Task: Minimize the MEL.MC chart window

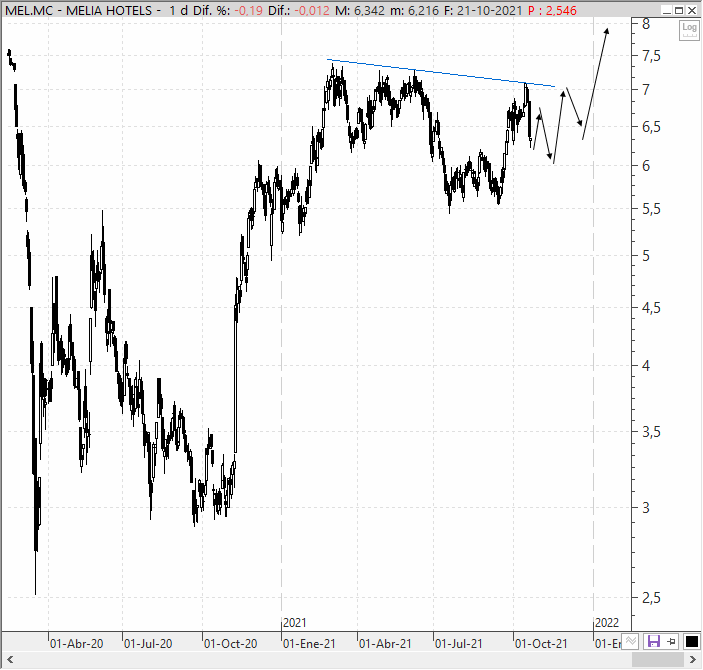Action: click(x=667, y=10)
